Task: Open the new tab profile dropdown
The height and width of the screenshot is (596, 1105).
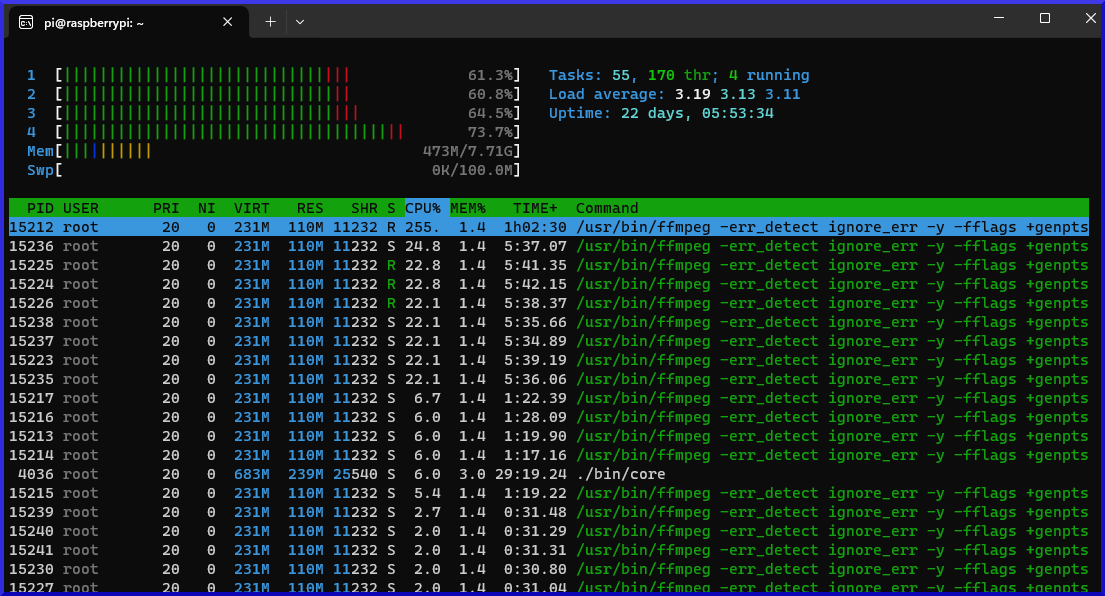Action: pyautogui.click(x=300, y=21)
